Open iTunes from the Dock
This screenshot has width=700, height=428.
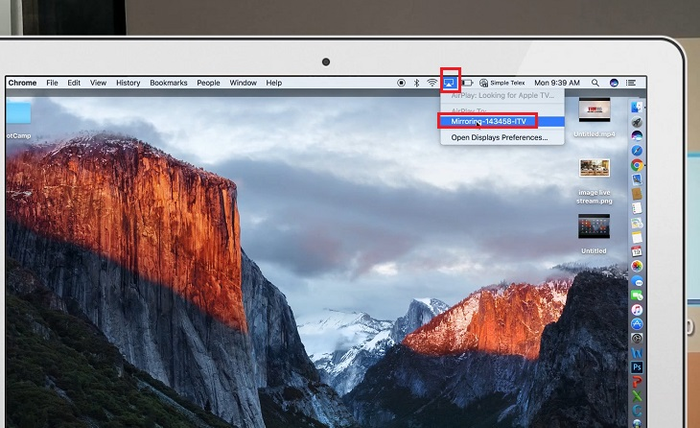(637, 309)
